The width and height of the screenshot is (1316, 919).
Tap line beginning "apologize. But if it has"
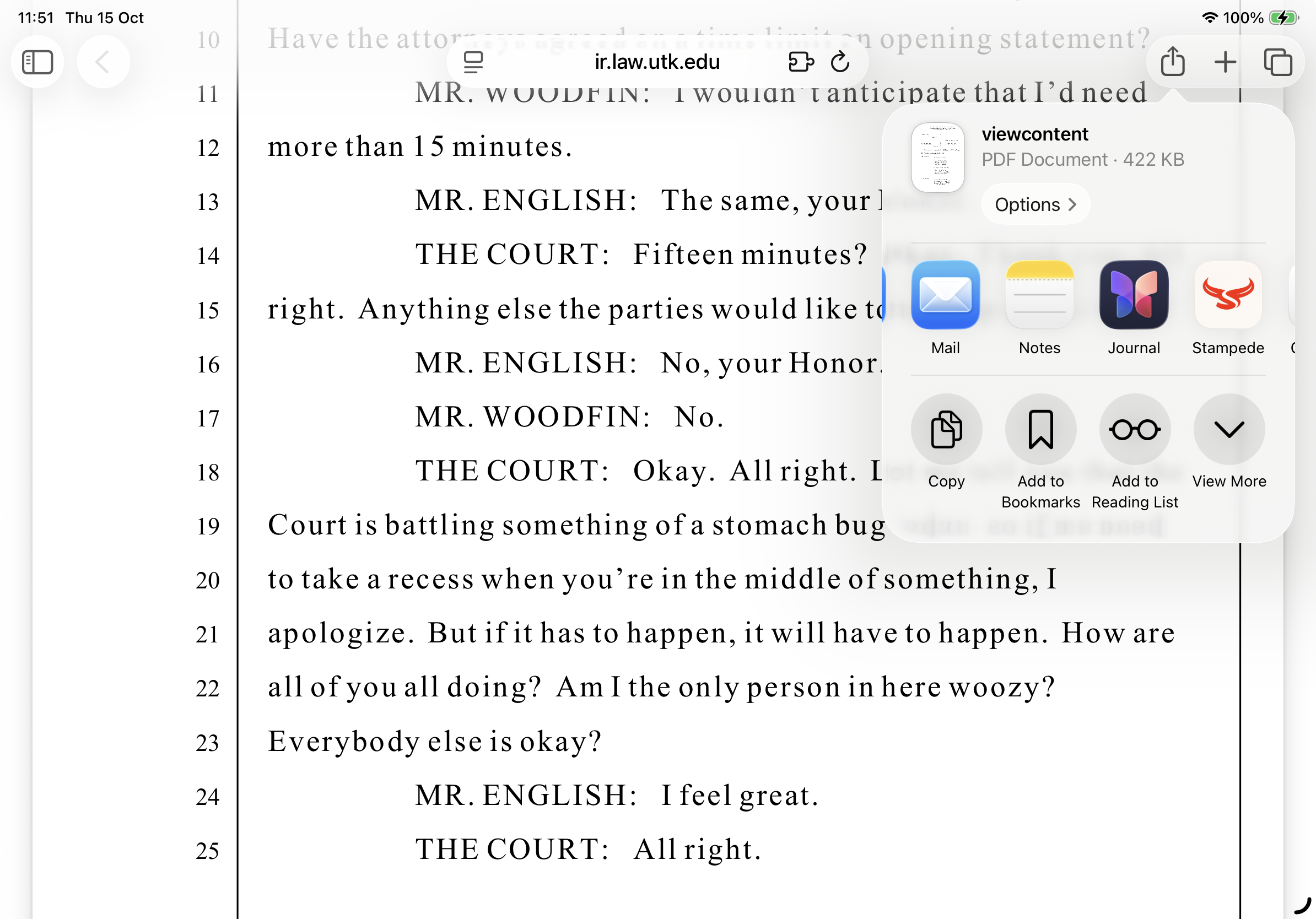pyautogui.click(x=721, y=633)
